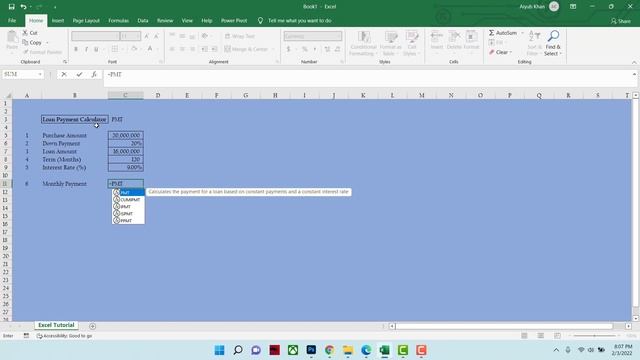Open Insert Function (fx) dialog
640x360 pixels.
[x=94, y=74]
